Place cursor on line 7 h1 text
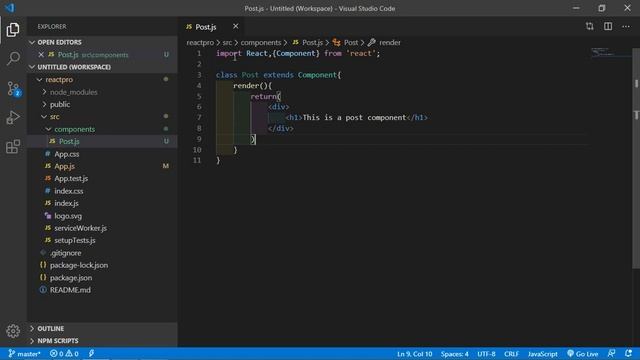Image resolution: width=640 pixels, height=360 pixels. (x=354, y=118)
